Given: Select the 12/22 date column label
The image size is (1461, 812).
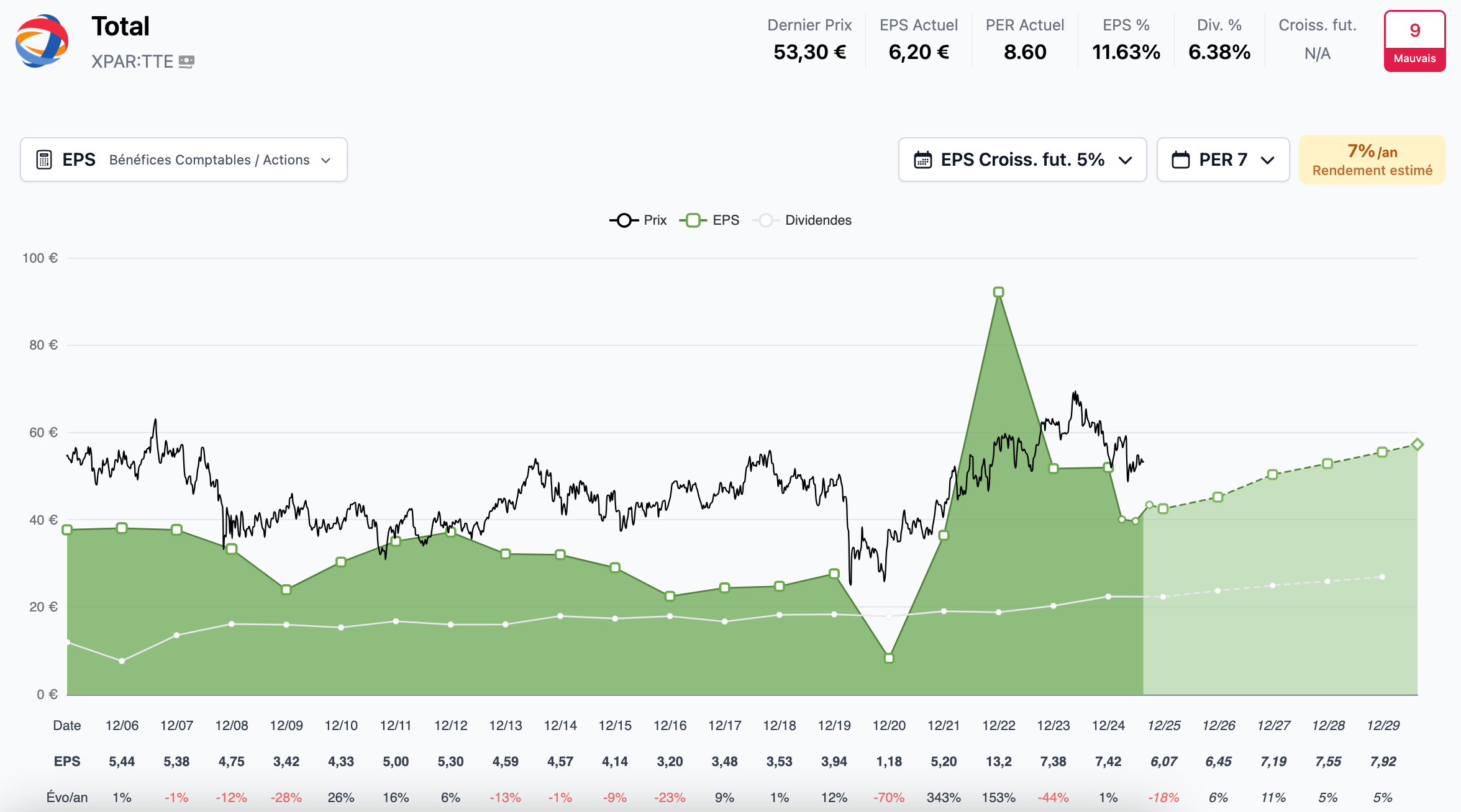Looking at the screenshot, I should click(998, 725).
